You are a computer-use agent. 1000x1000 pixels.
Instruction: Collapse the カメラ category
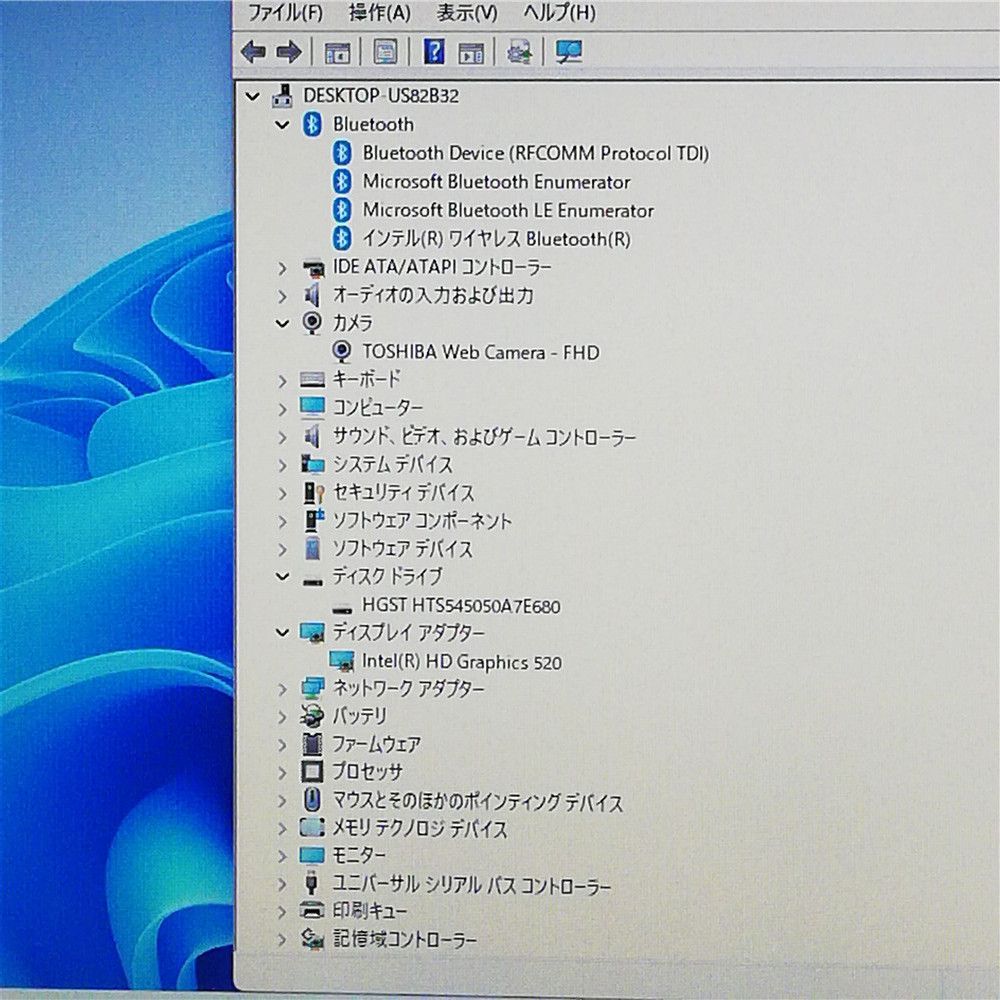[x=282, y=323]
